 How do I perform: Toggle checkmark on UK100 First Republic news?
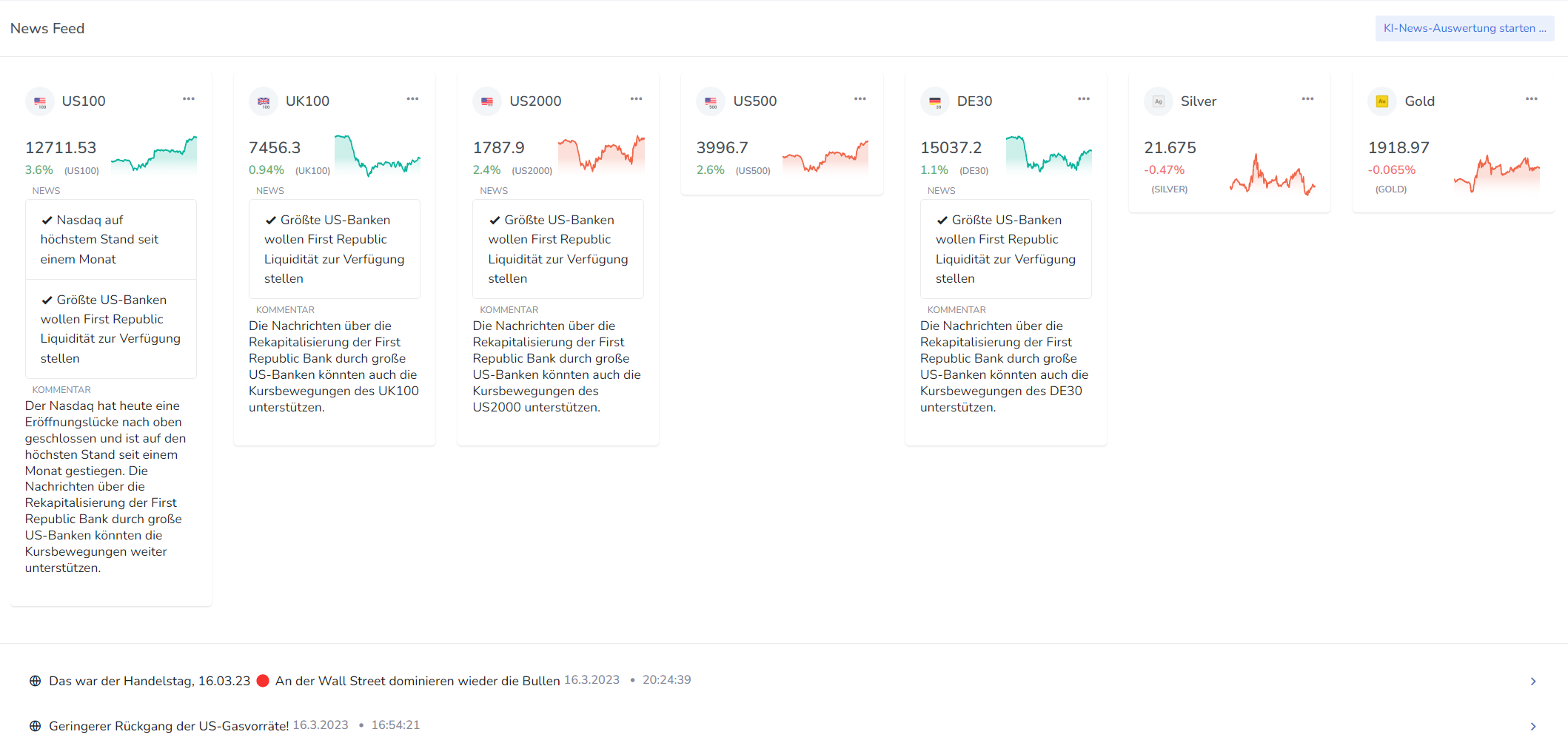[x=271, y=221]
